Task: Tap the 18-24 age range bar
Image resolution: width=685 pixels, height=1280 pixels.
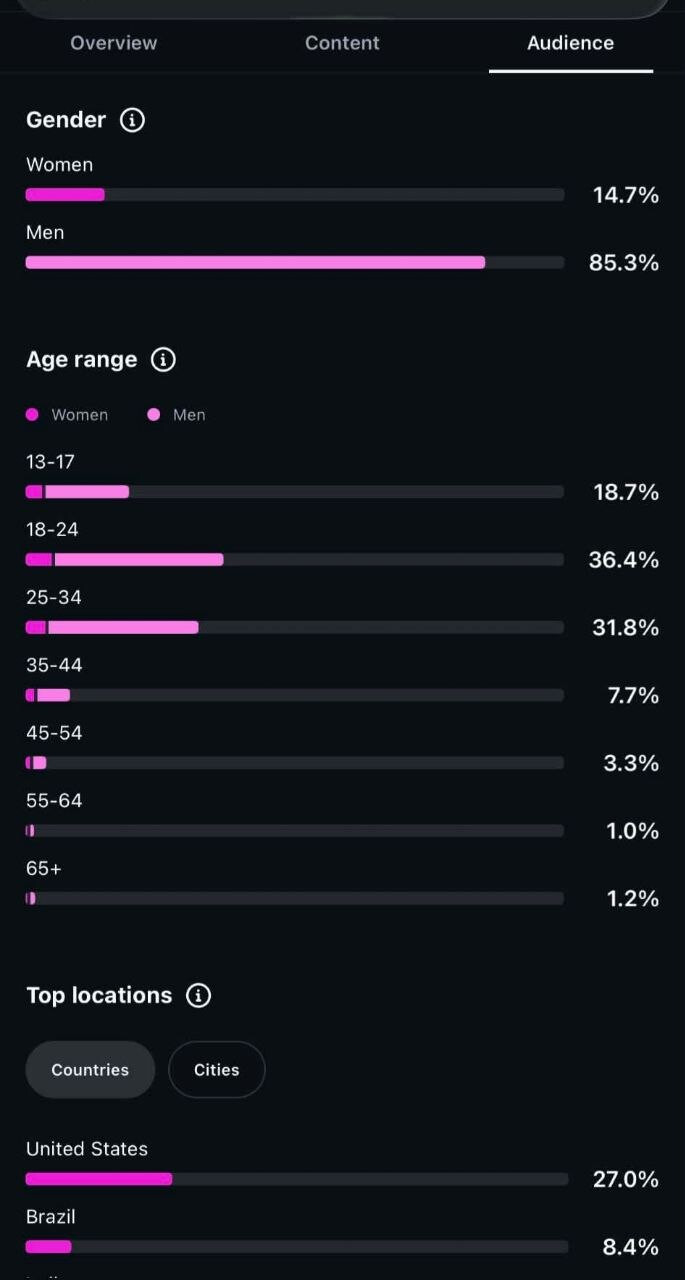Action: 295,560
